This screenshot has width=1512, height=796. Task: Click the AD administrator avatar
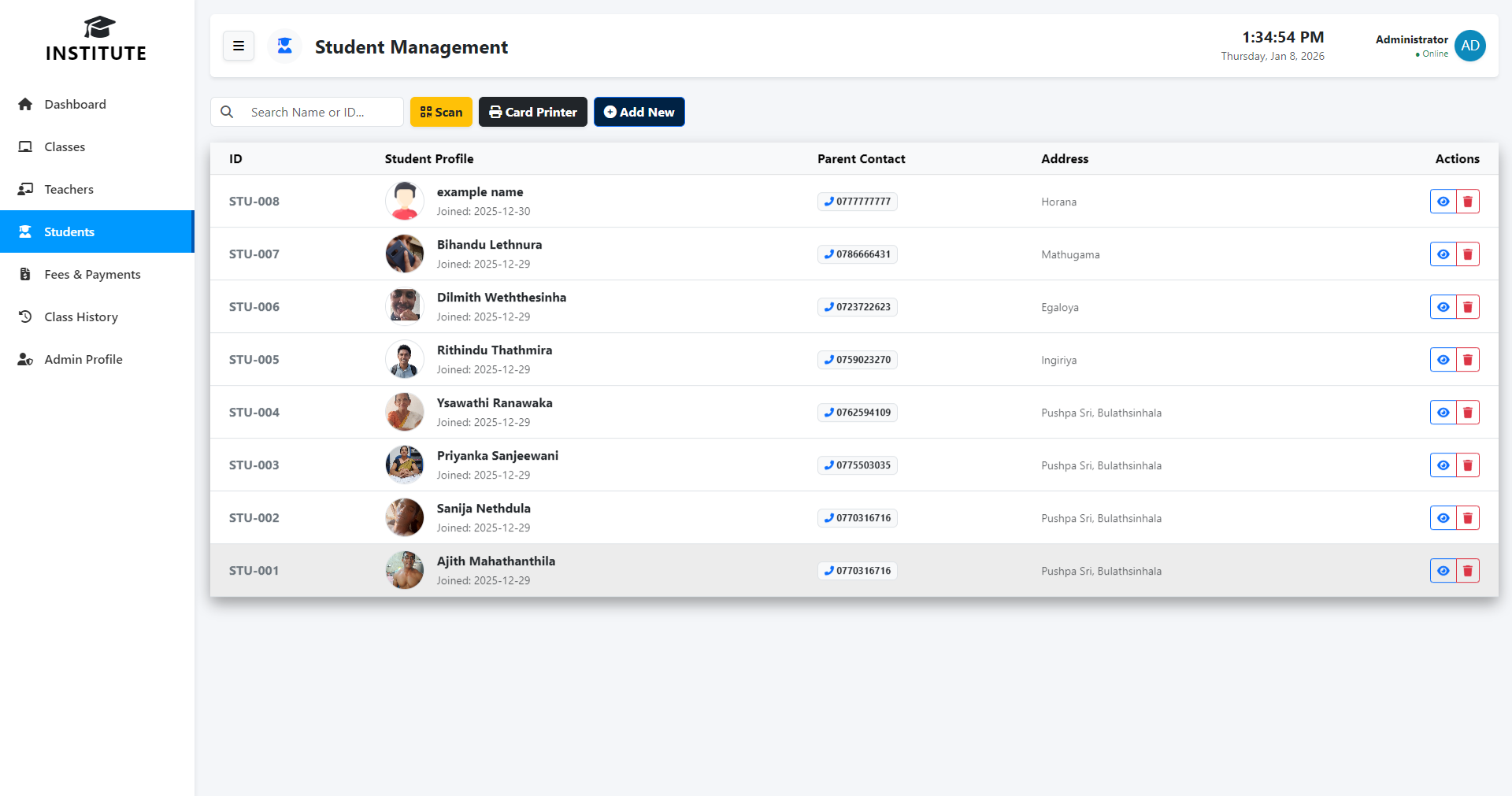pos(1469,46)
